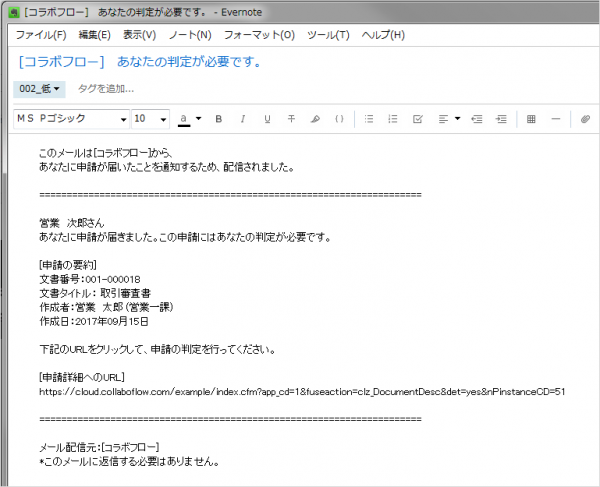This screenshot has width=600, height=487.
Task: Click the メール配信元:[コラボフロー] line
Action: 99,447
